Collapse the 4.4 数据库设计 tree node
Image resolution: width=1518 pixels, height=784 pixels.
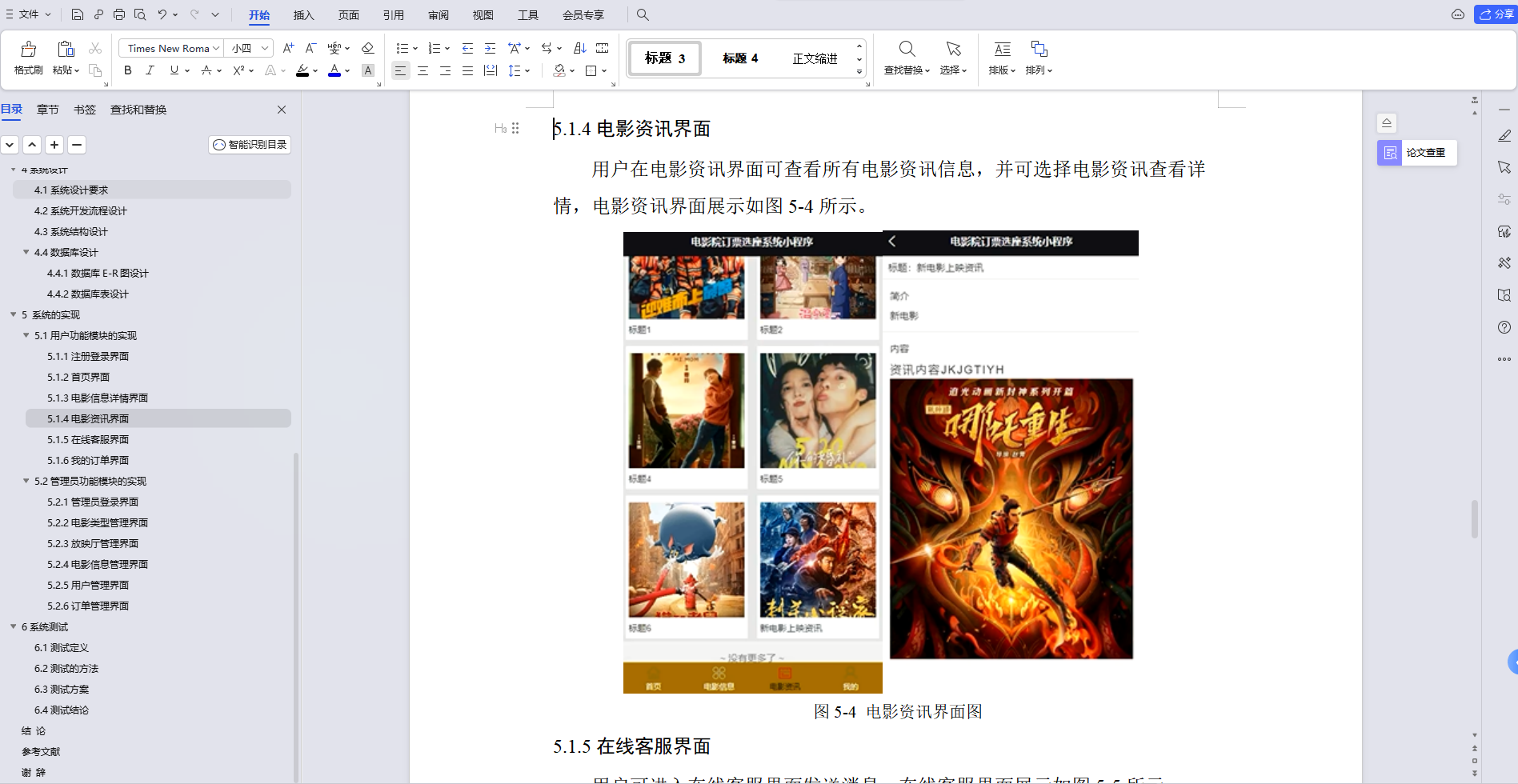26,252
